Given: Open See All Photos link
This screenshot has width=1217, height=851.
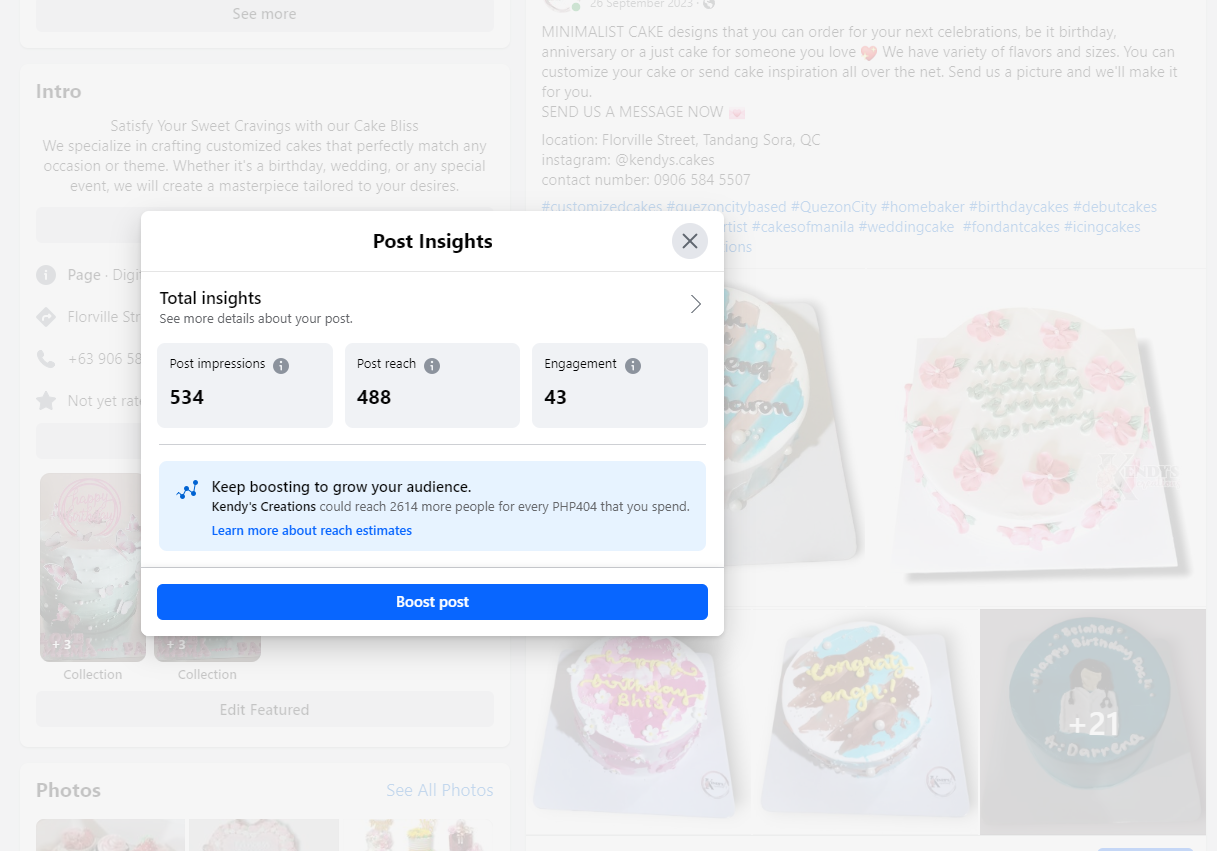Looking at the screenshot, I should 440,790.
